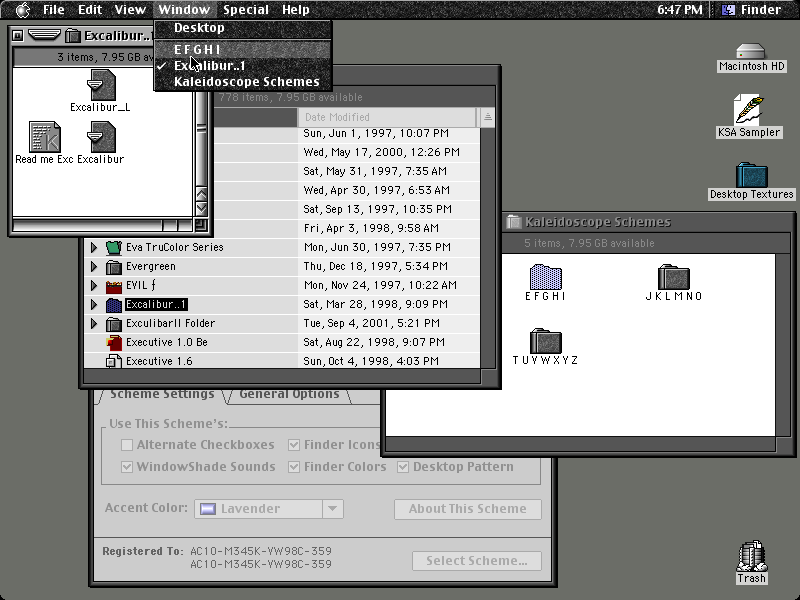The image size is (800, 600).
Task: Expand the ExculibarII Folder row
Action: tap(94, 323)
